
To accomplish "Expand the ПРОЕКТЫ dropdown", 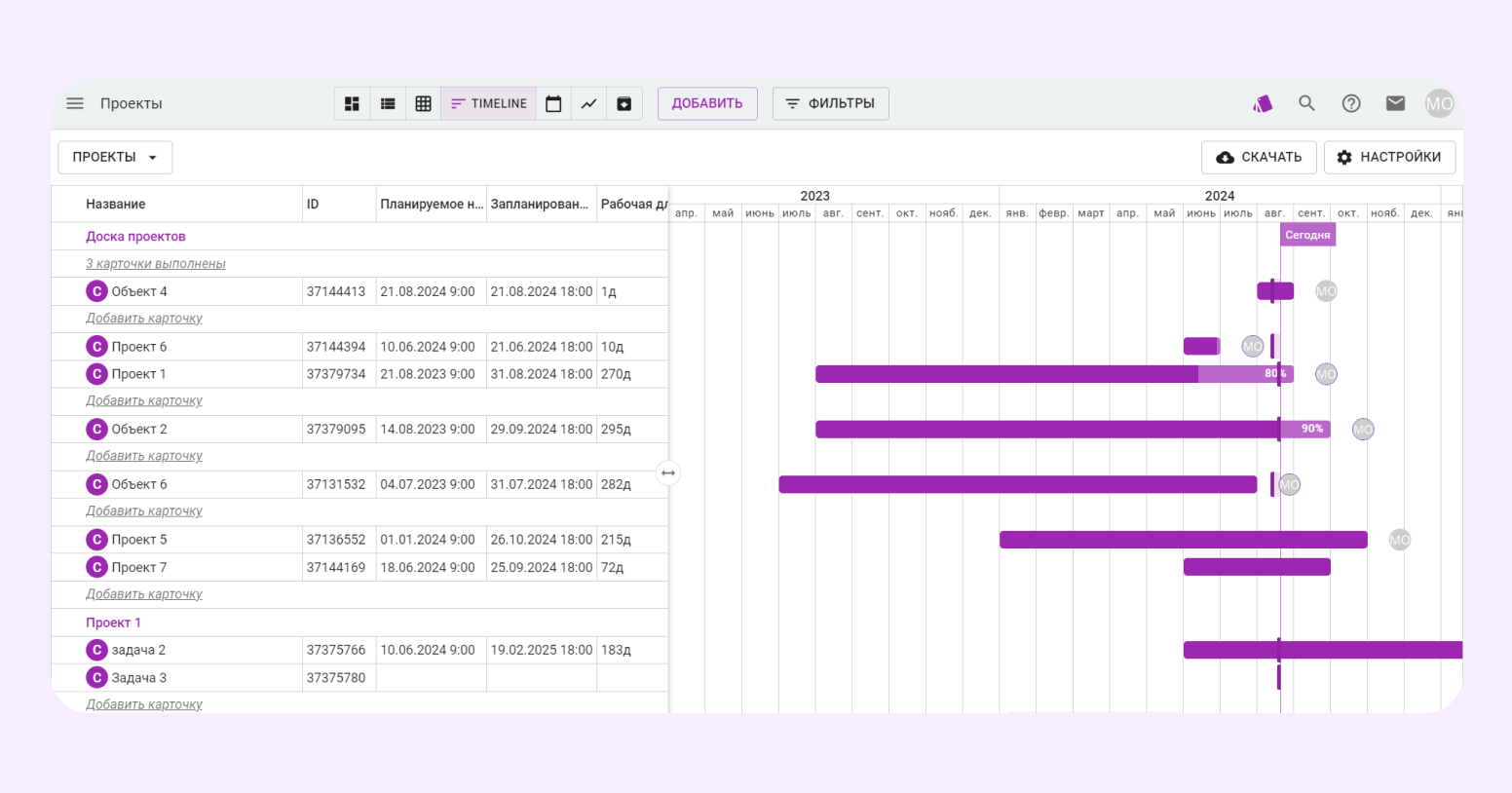I will (x=115, y=157).
